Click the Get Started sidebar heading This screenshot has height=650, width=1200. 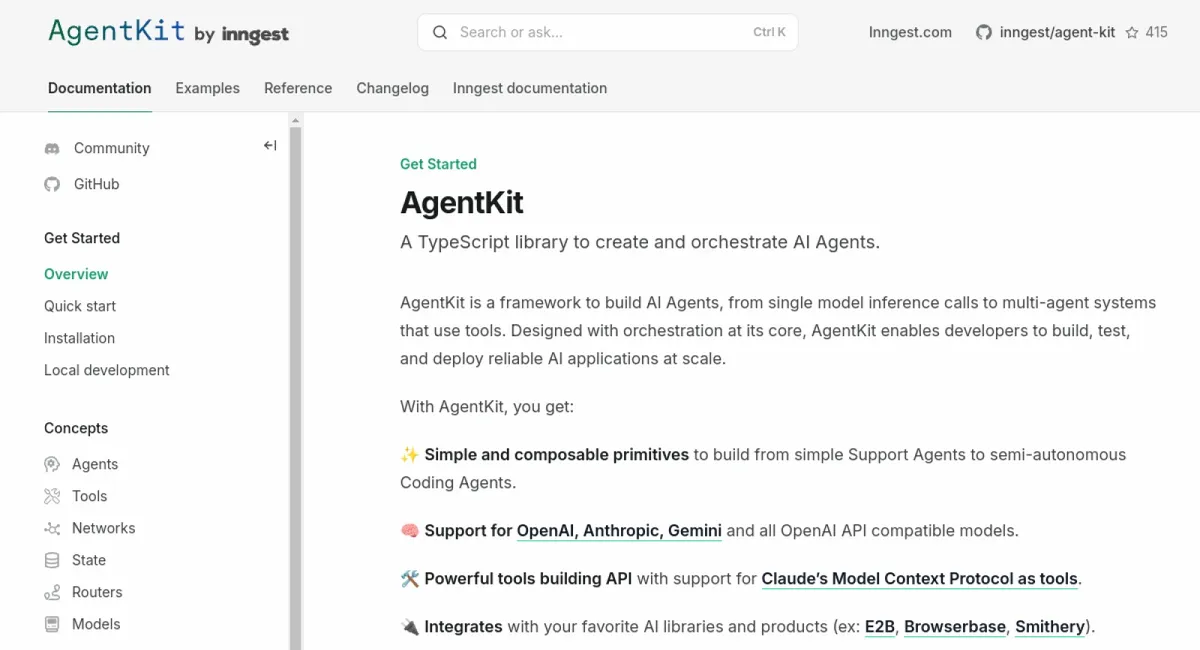tap(82, 238)
